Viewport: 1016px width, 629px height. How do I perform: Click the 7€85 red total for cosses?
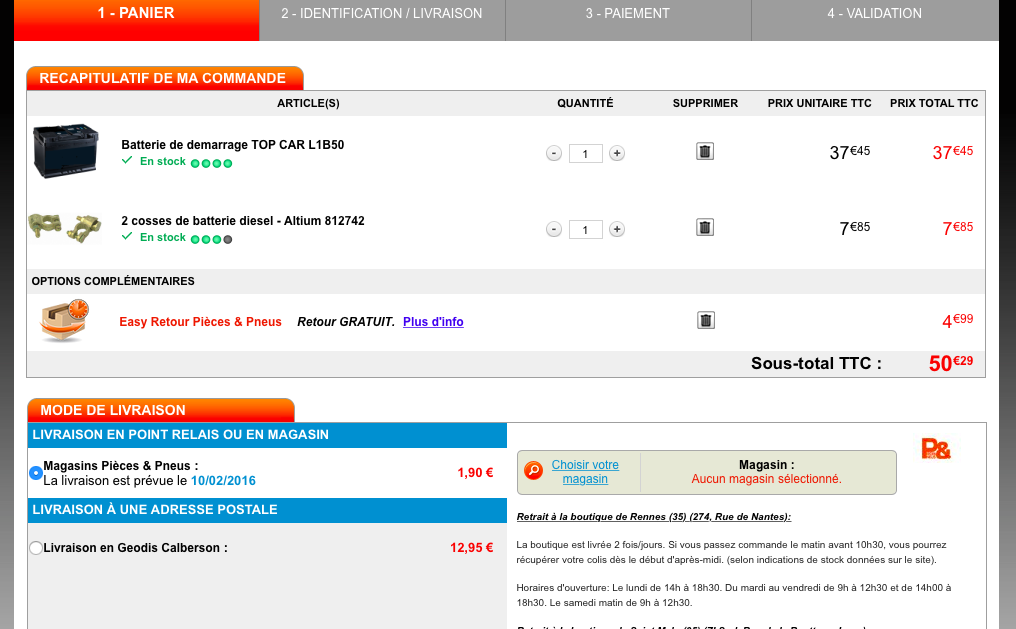tap(958, 228)
